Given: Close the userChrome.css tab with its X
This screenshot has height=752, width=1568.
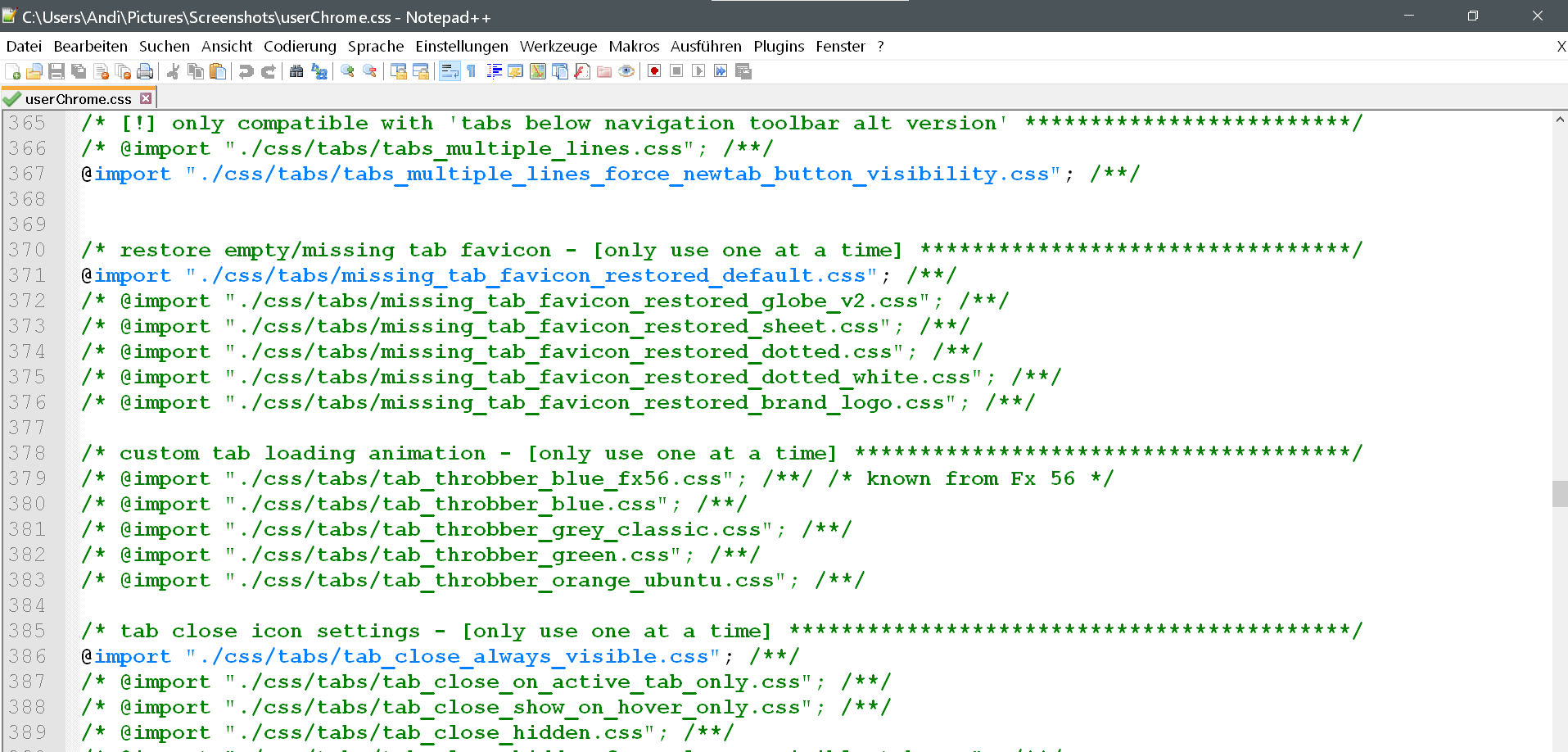Looking at the screenshot, I should click(146, 98).
